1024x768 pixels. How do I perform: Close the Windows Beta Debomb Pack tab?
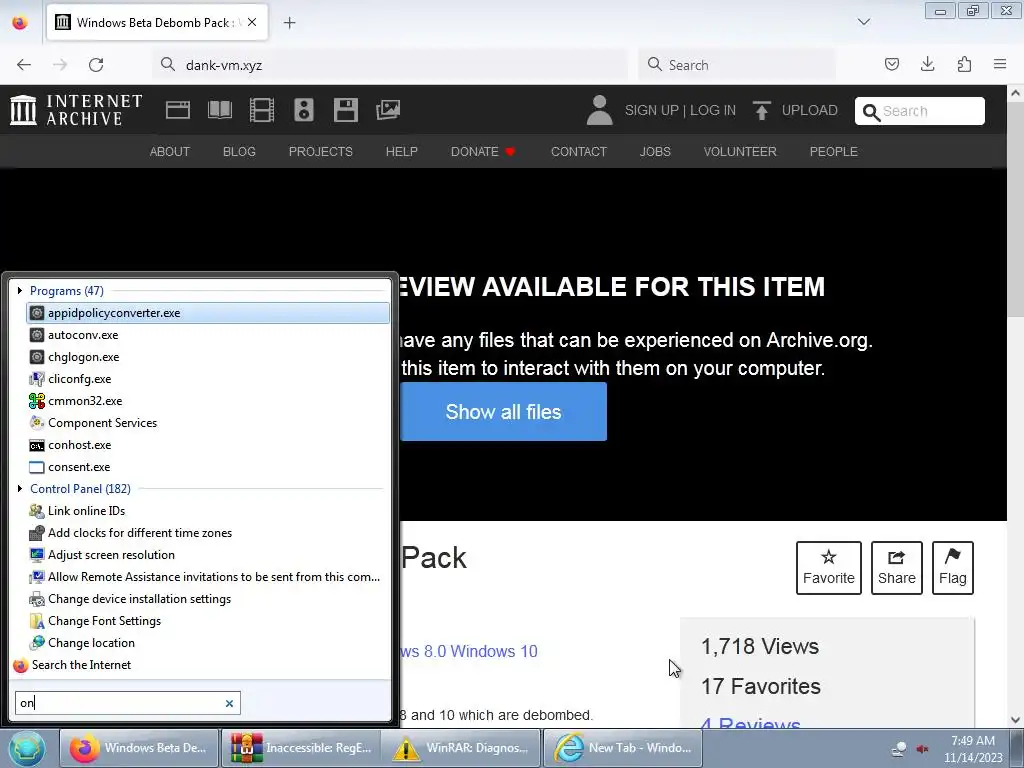[252, 22]
